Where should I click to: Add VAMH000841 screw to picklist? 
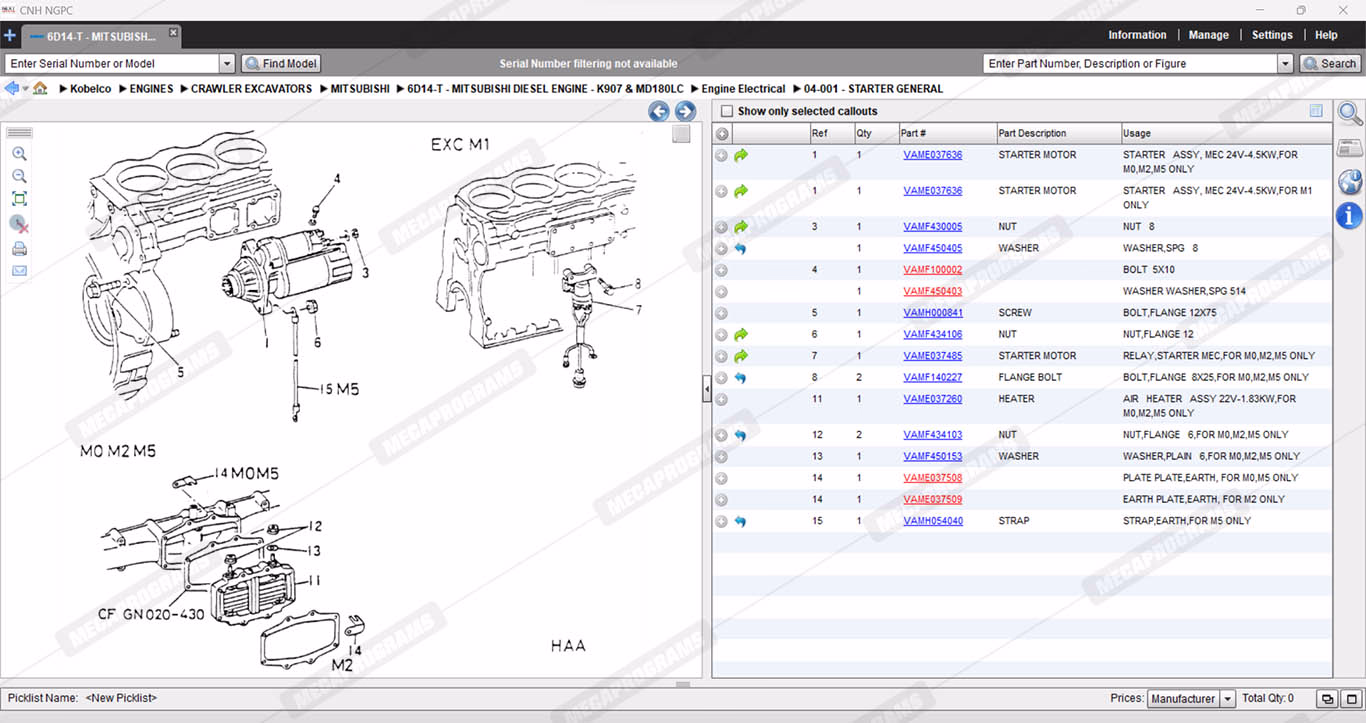(x=721, y=313)
